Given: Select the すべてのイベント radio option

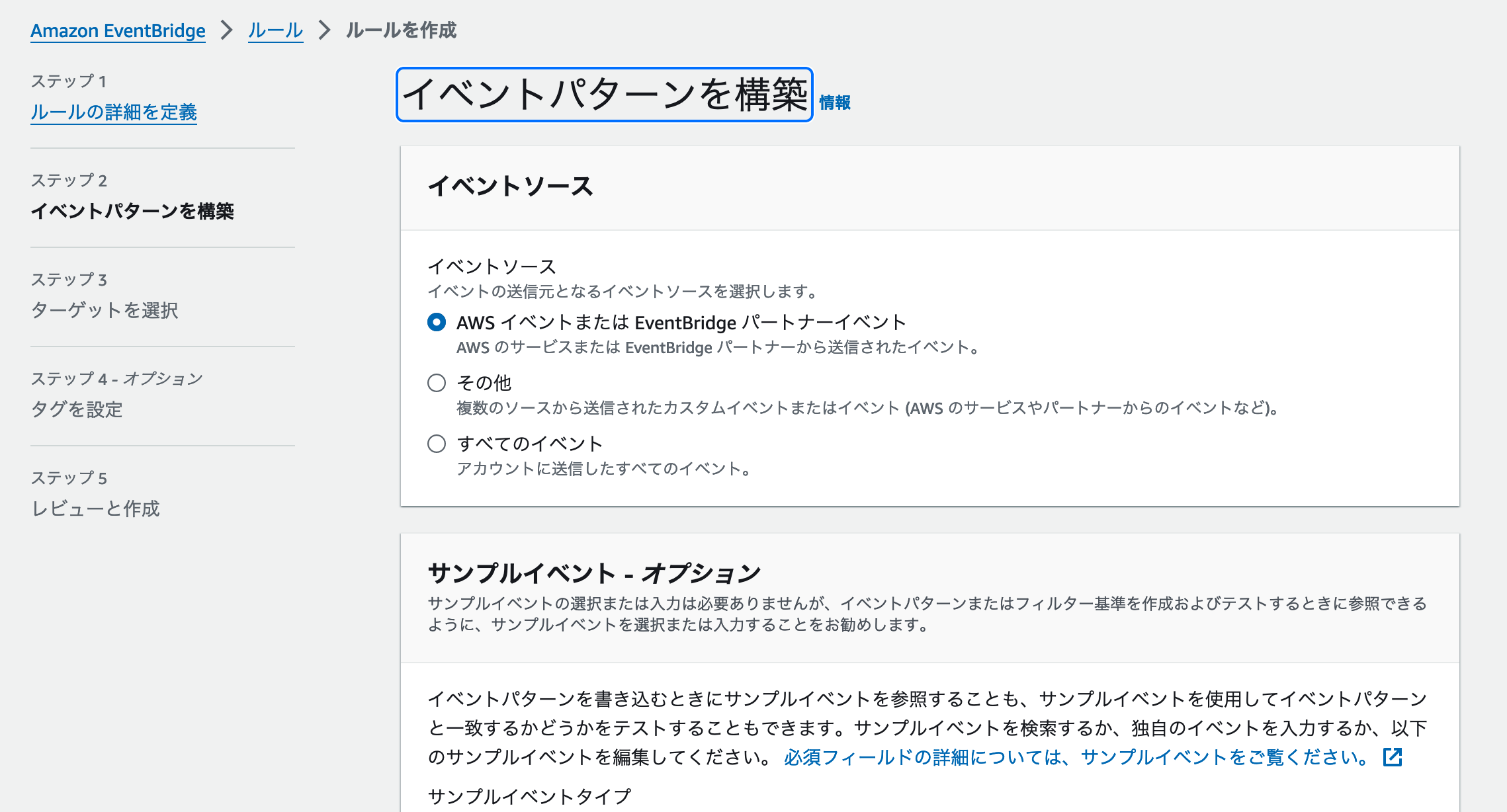Looking at the screenshot, I should (436, 444).
